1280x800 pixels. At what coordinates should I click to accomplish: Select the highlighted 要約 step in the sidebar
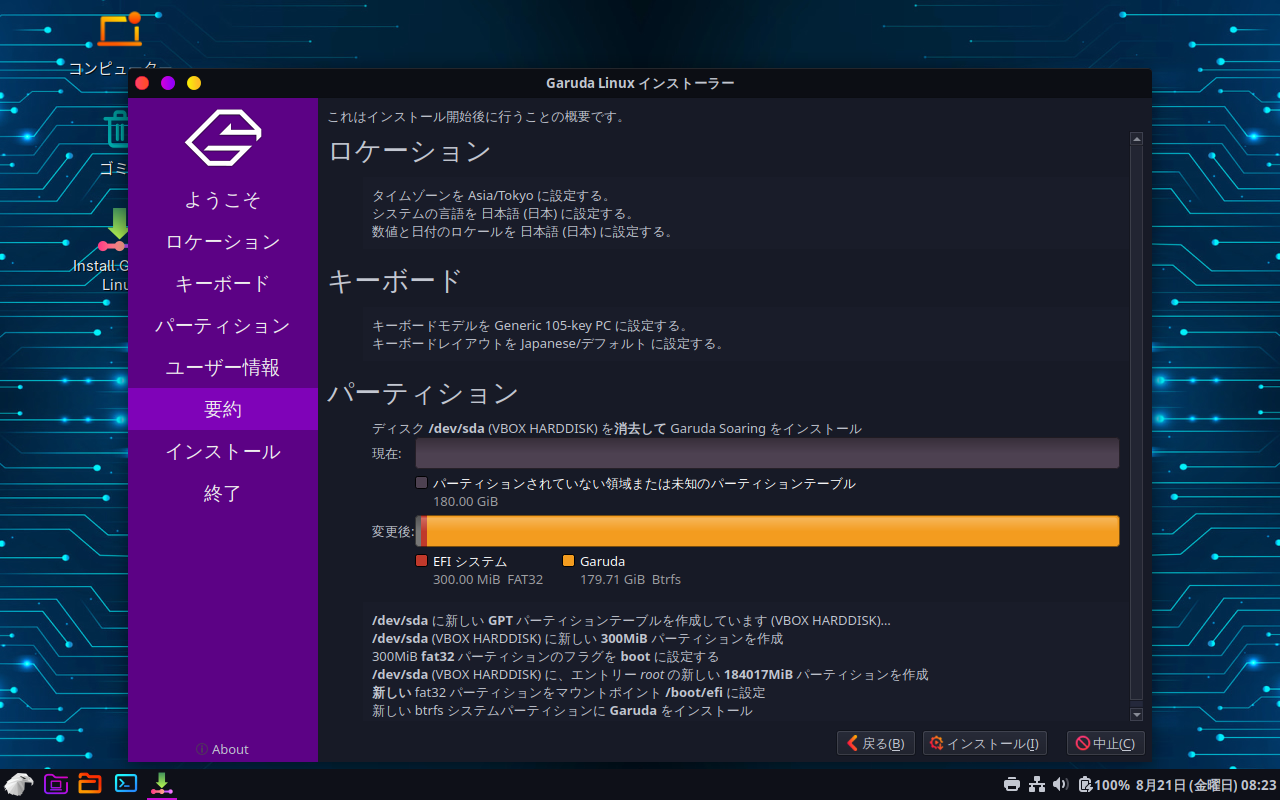pyautogui.click(x=223, y=410)
